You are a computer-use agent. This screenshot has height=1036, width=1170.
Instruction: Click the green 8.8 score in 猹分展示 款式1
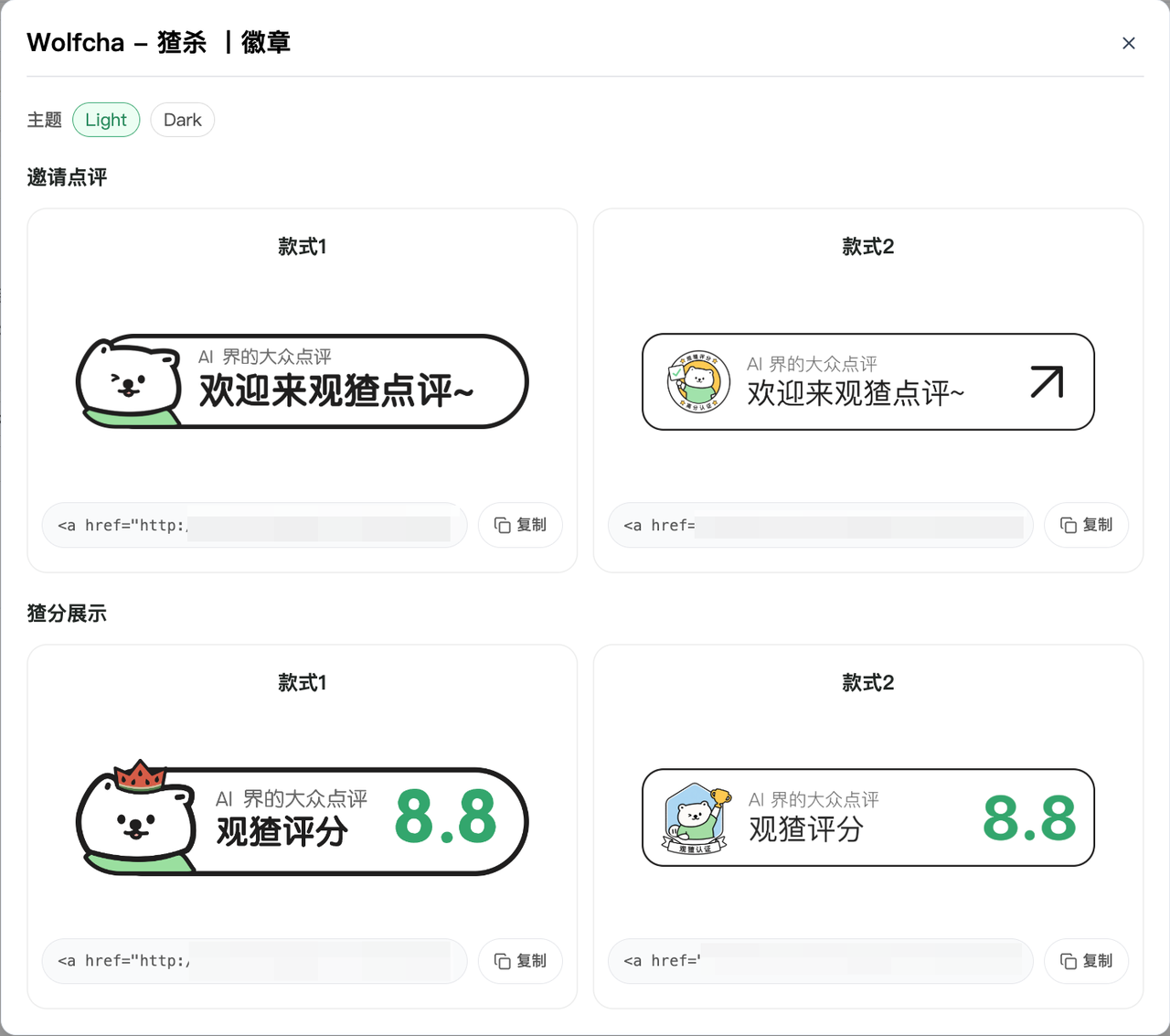[x=446, y=817]
